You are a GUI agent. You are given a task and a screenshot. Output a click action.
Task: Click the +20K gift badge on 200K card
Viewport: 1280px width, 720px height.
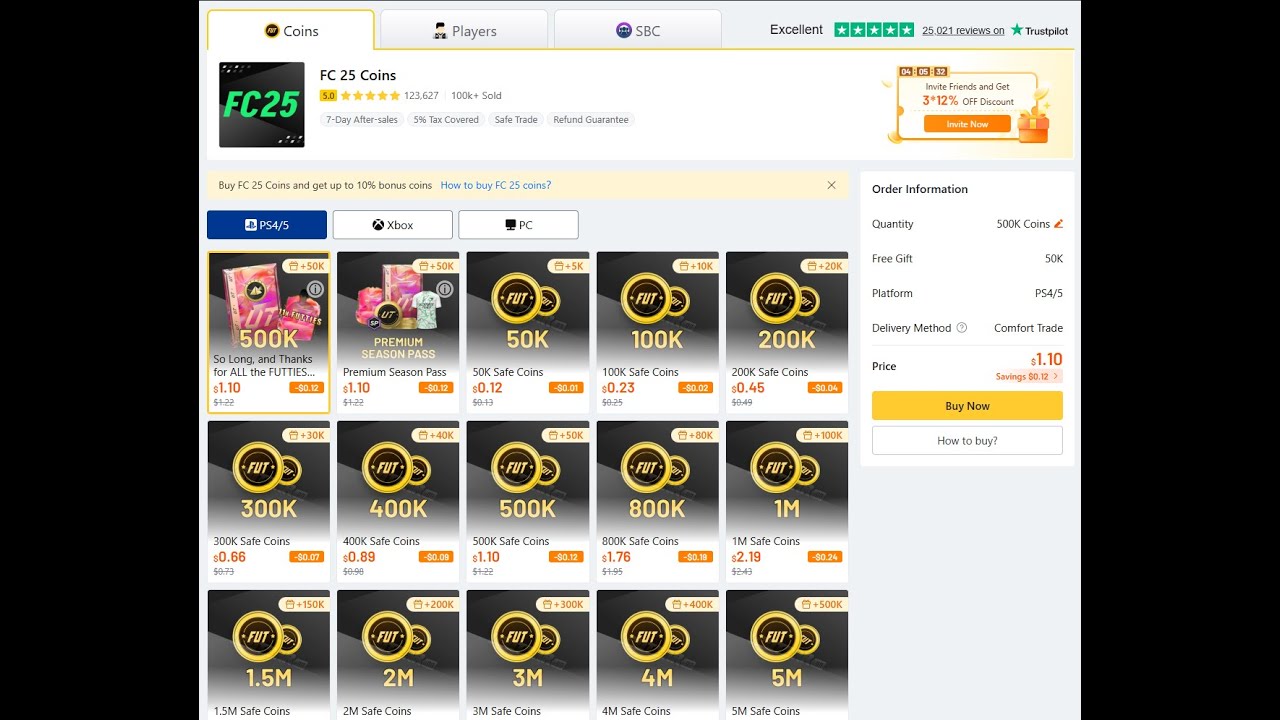pos(825,266)
